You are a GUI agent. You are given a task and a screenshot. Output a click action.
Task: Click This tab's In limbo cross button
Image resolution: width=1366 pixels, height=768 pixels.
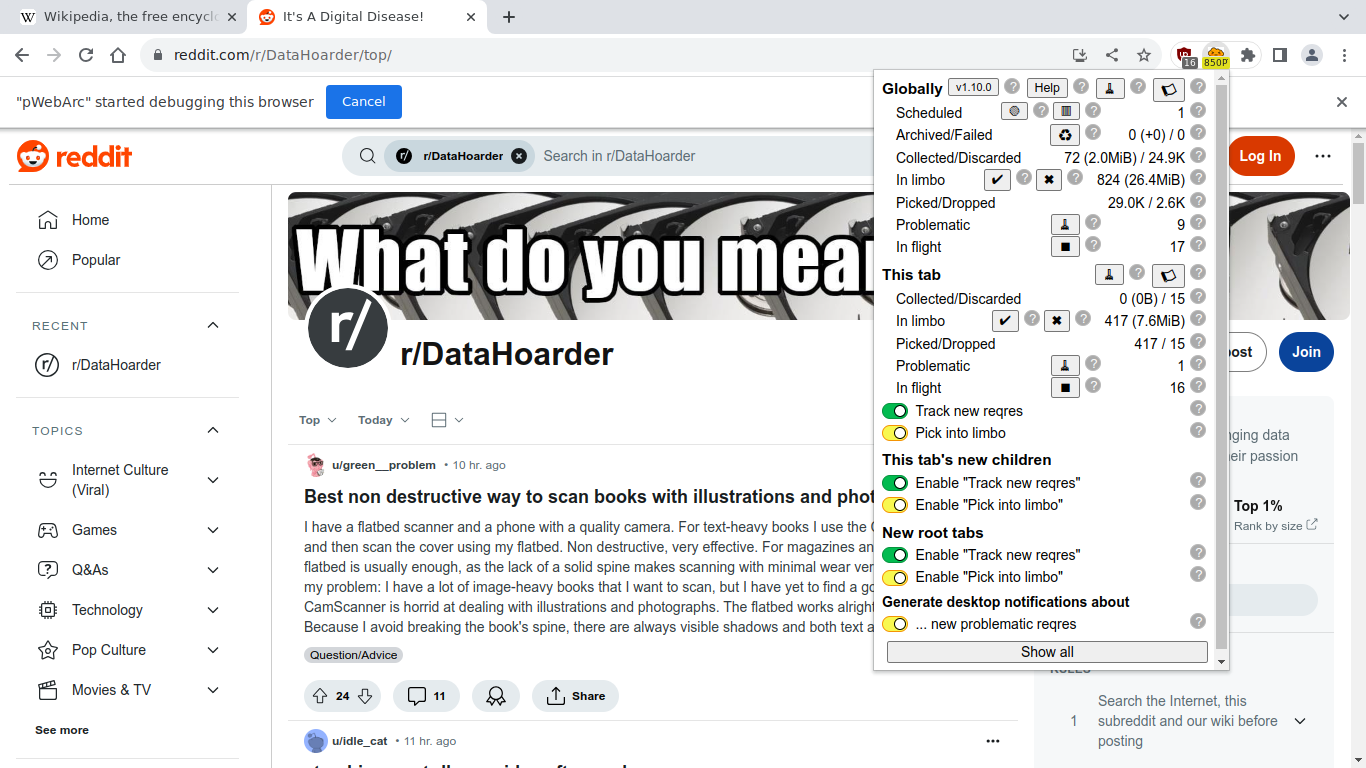[x=1056, y=321]
